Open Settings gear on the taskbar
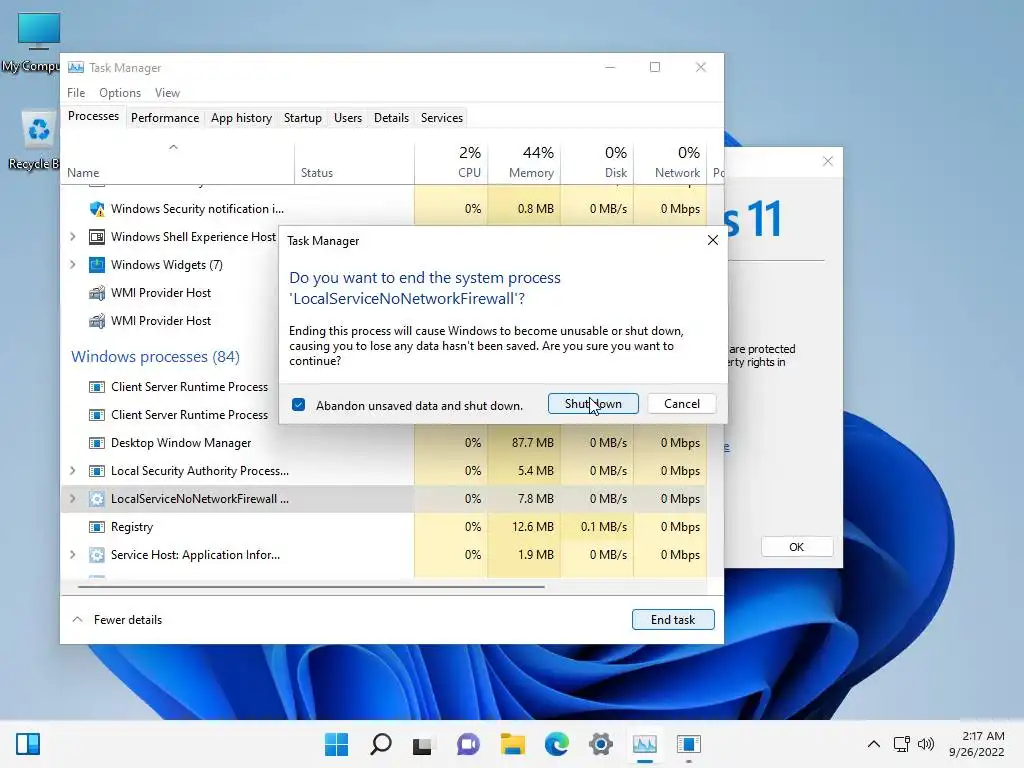Image resolution: width=1024 pixels, height=768 pixels. tap(601, 744)
